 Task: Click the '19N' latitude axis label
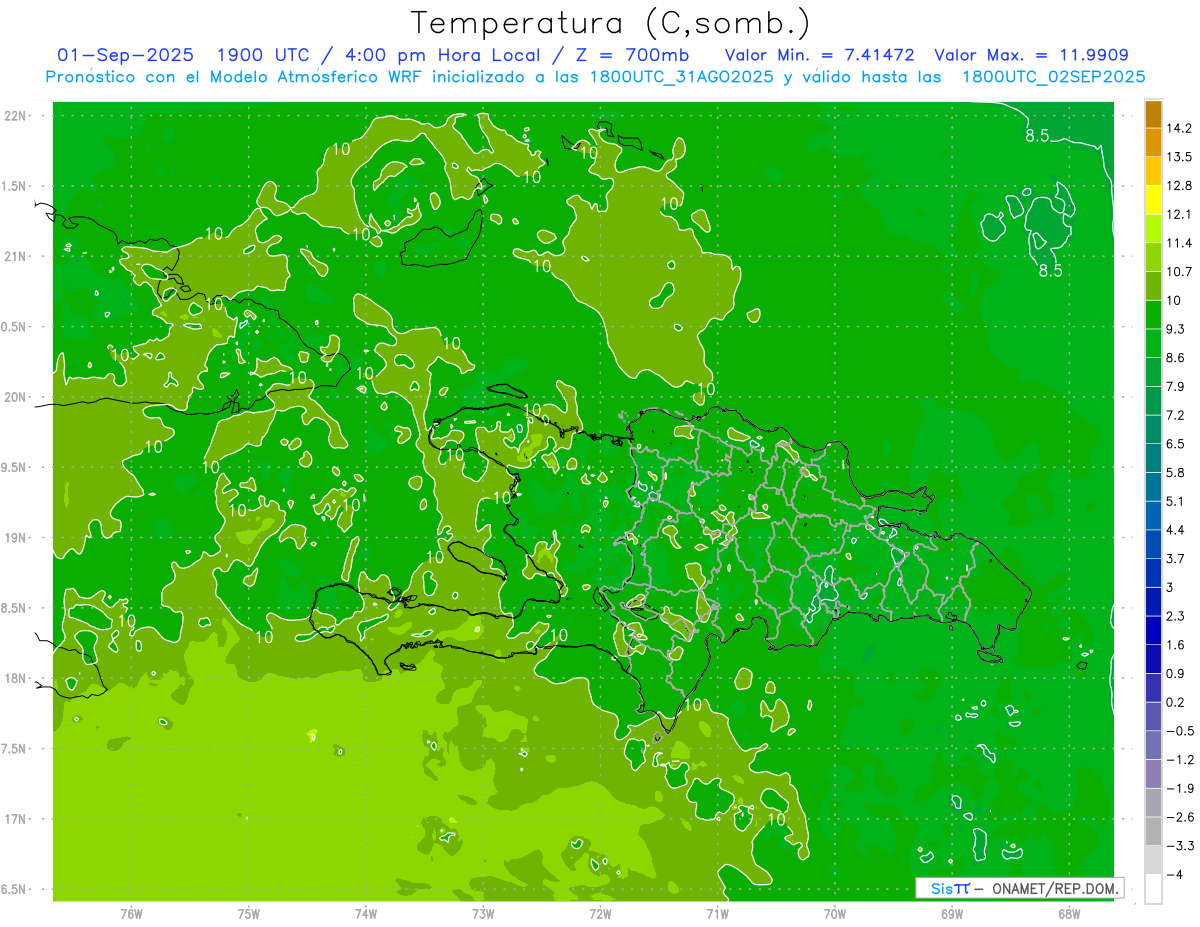click(x=16, y=538)
